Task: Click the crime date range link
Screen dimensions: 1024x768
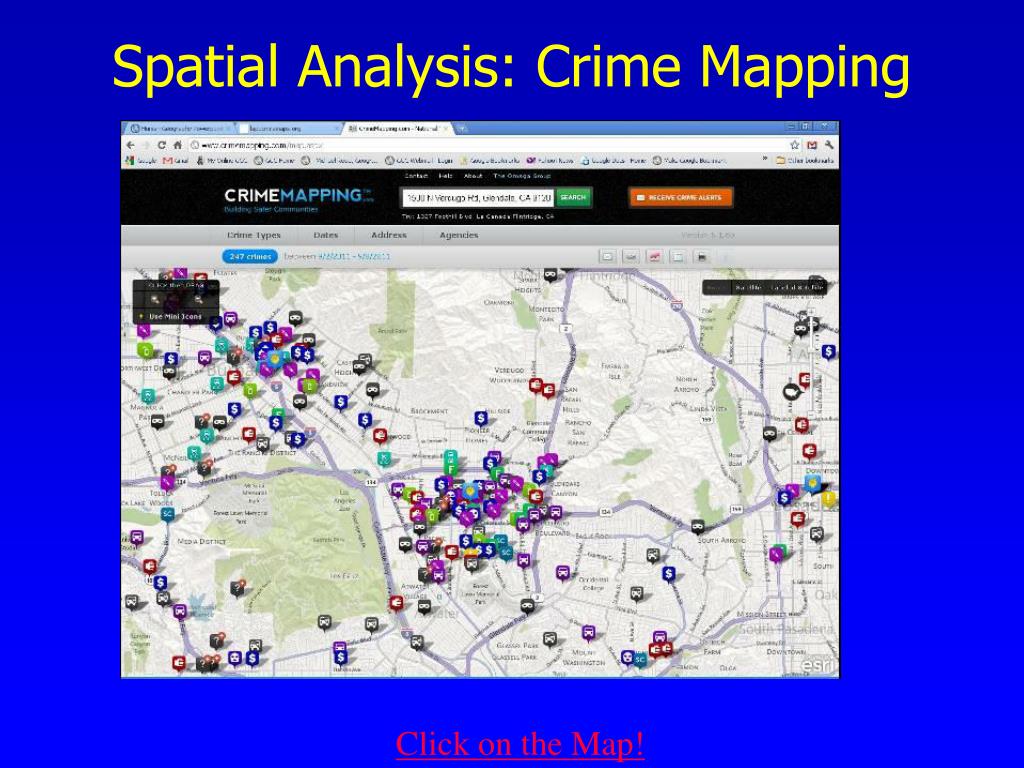Action: (353, 257)
